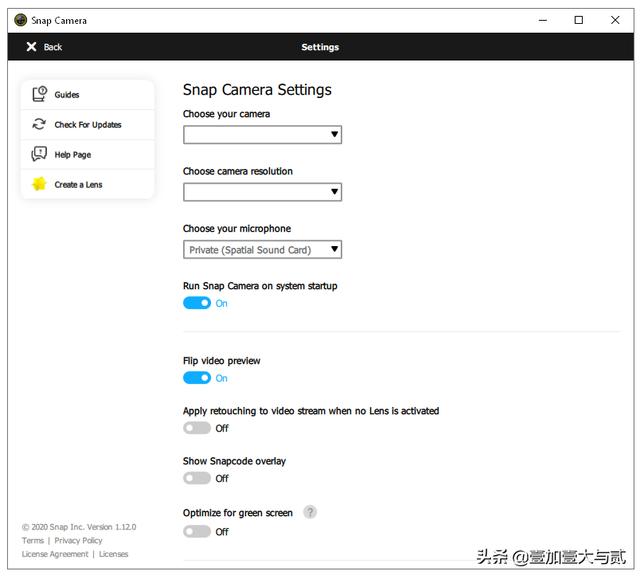Click the Choose your microphone label
The height and width of the screenshot is (579, 640).
click(x=237, y=228)
